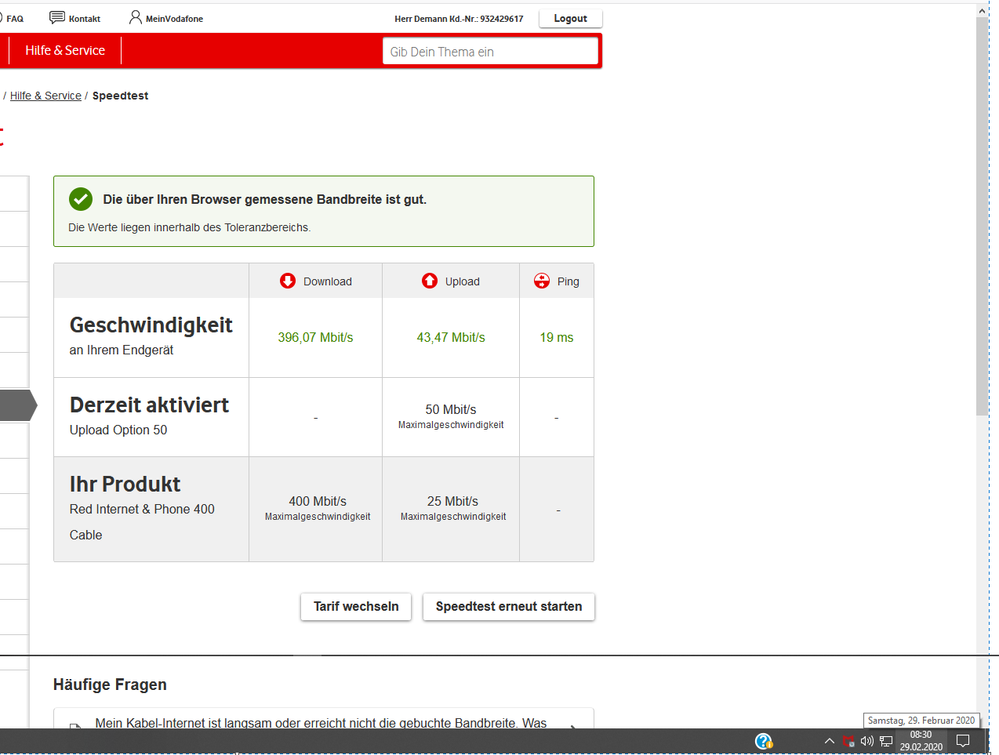Click the 50 Mbit/s activated upload value

[x=451, y=410]
